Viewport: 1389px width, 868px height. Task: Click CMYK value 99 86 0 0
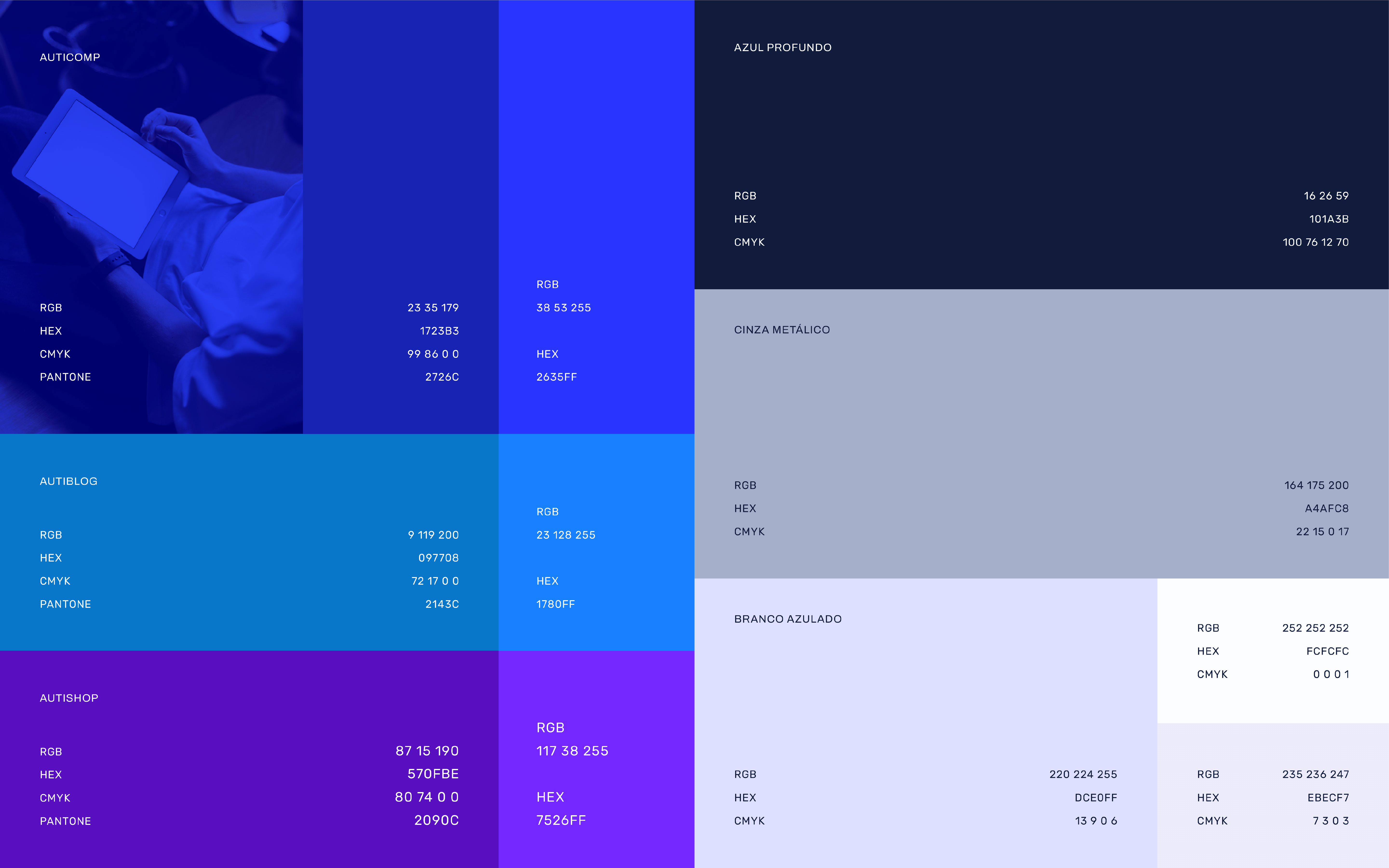[x=433, y=354]
